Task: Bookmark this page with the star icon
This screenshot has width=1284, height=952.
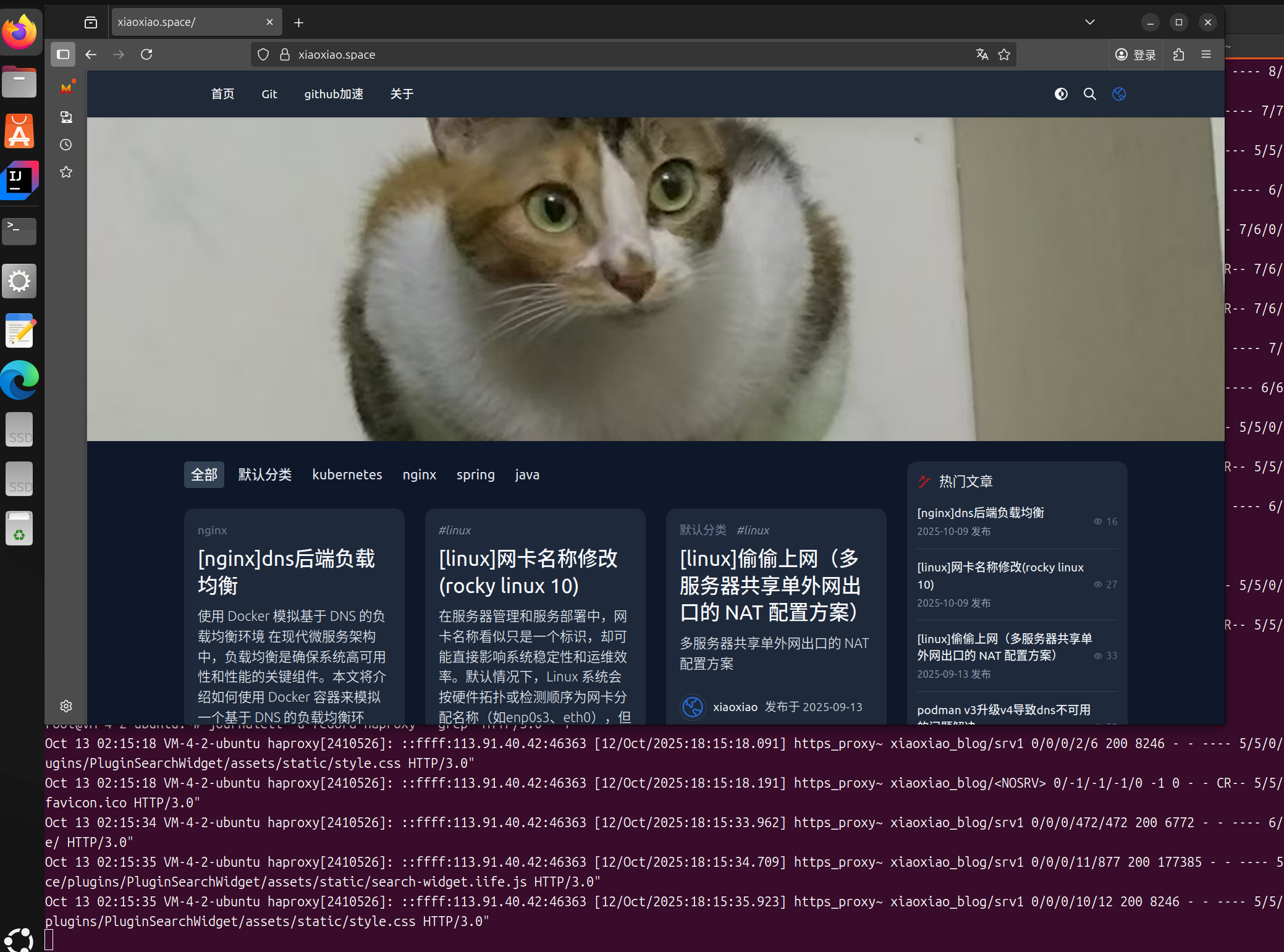Action: coord(1004,54)
